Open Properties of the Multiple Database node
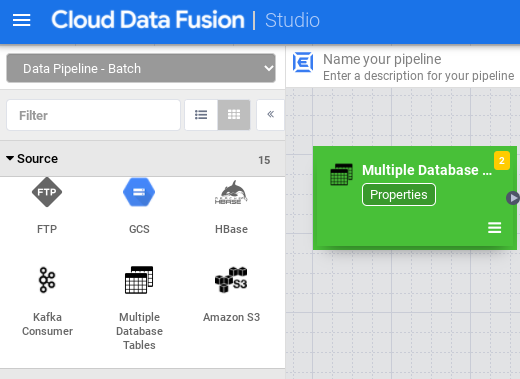Image resolution: width=520 pixels, height=379 pixels. point(399,195)
